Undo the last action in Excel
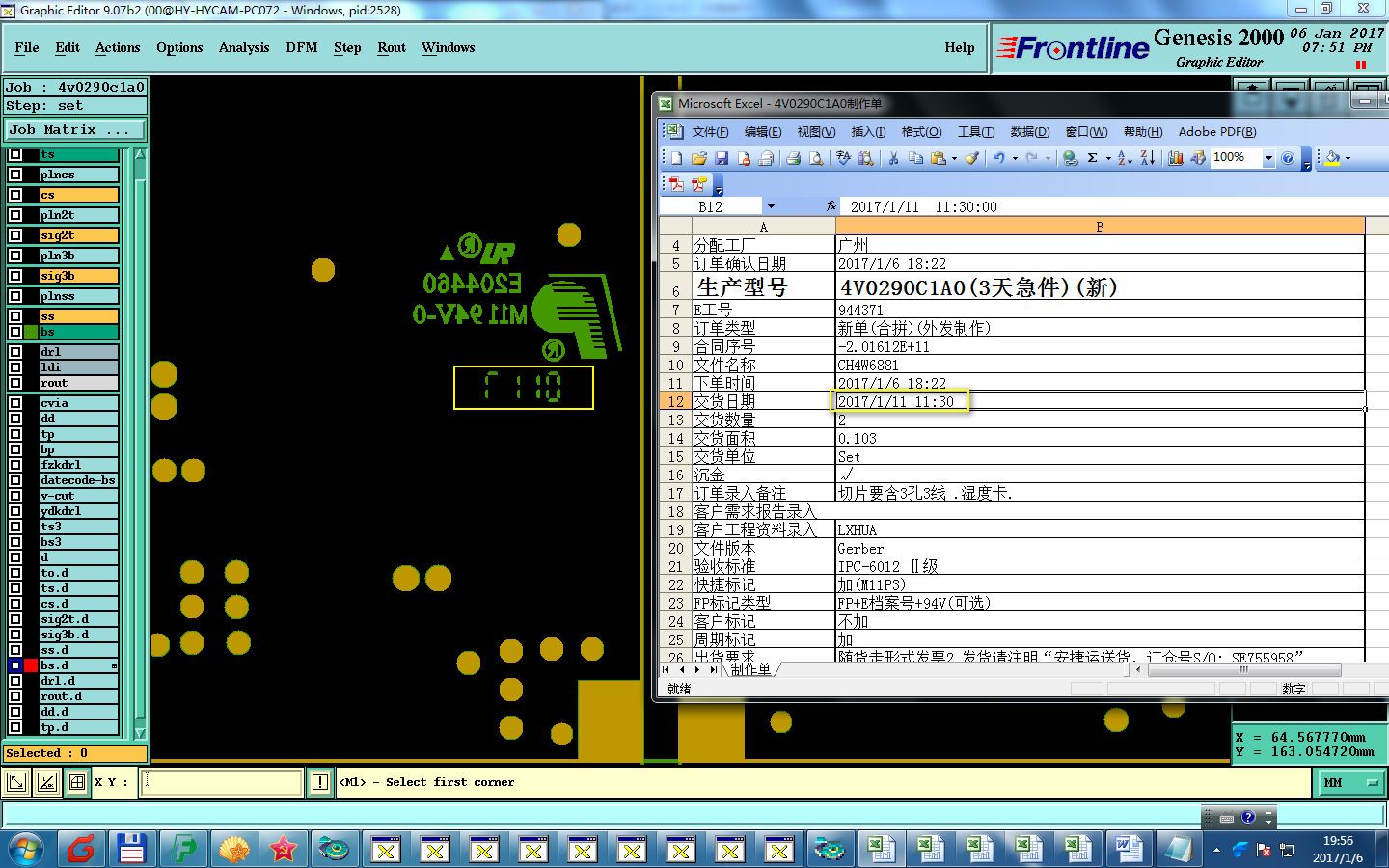1389x868 pixels. [x=998, y=158]
